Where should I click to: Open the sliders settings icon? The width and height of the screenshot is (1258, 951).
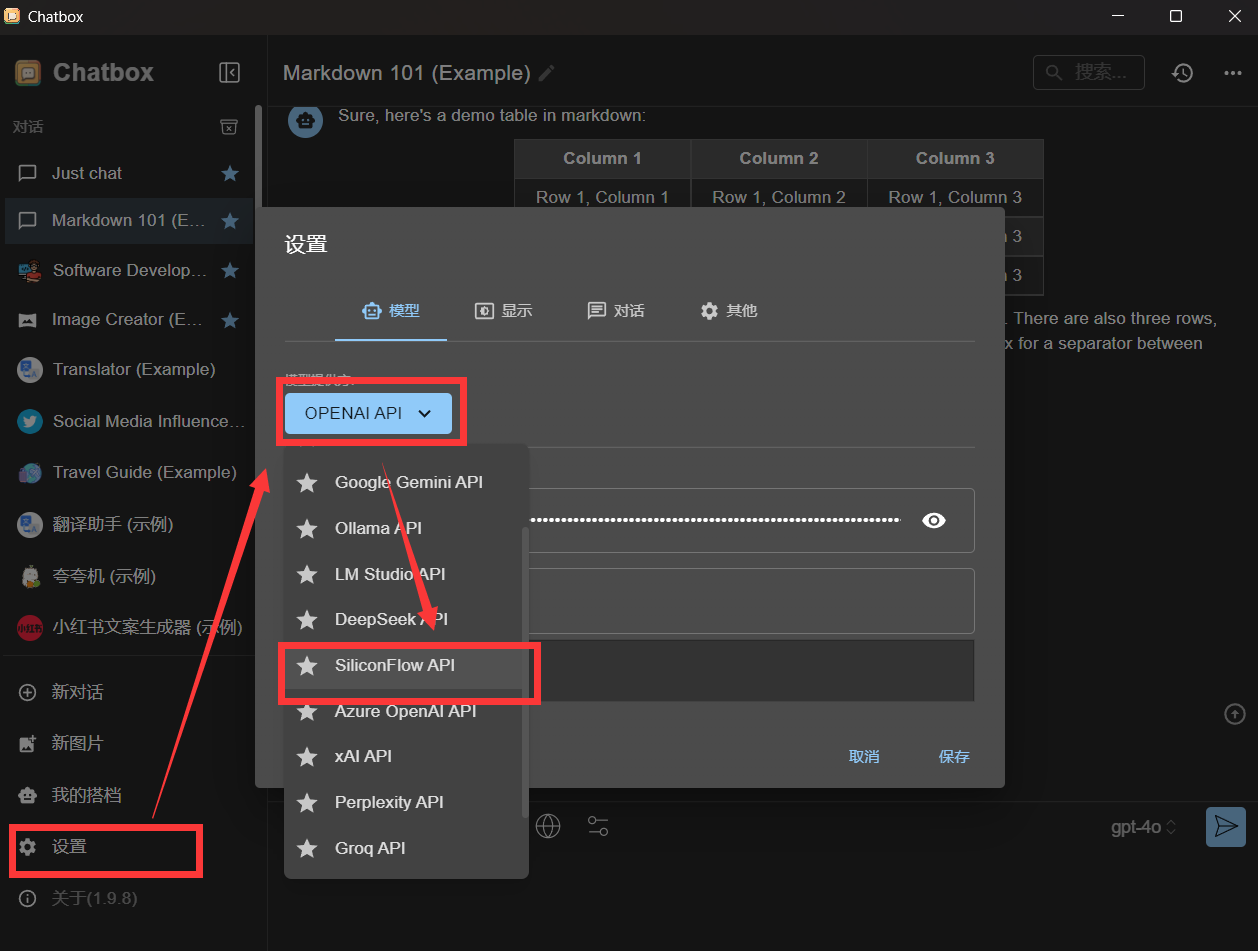pyautogui.click(x=598, y=826)
